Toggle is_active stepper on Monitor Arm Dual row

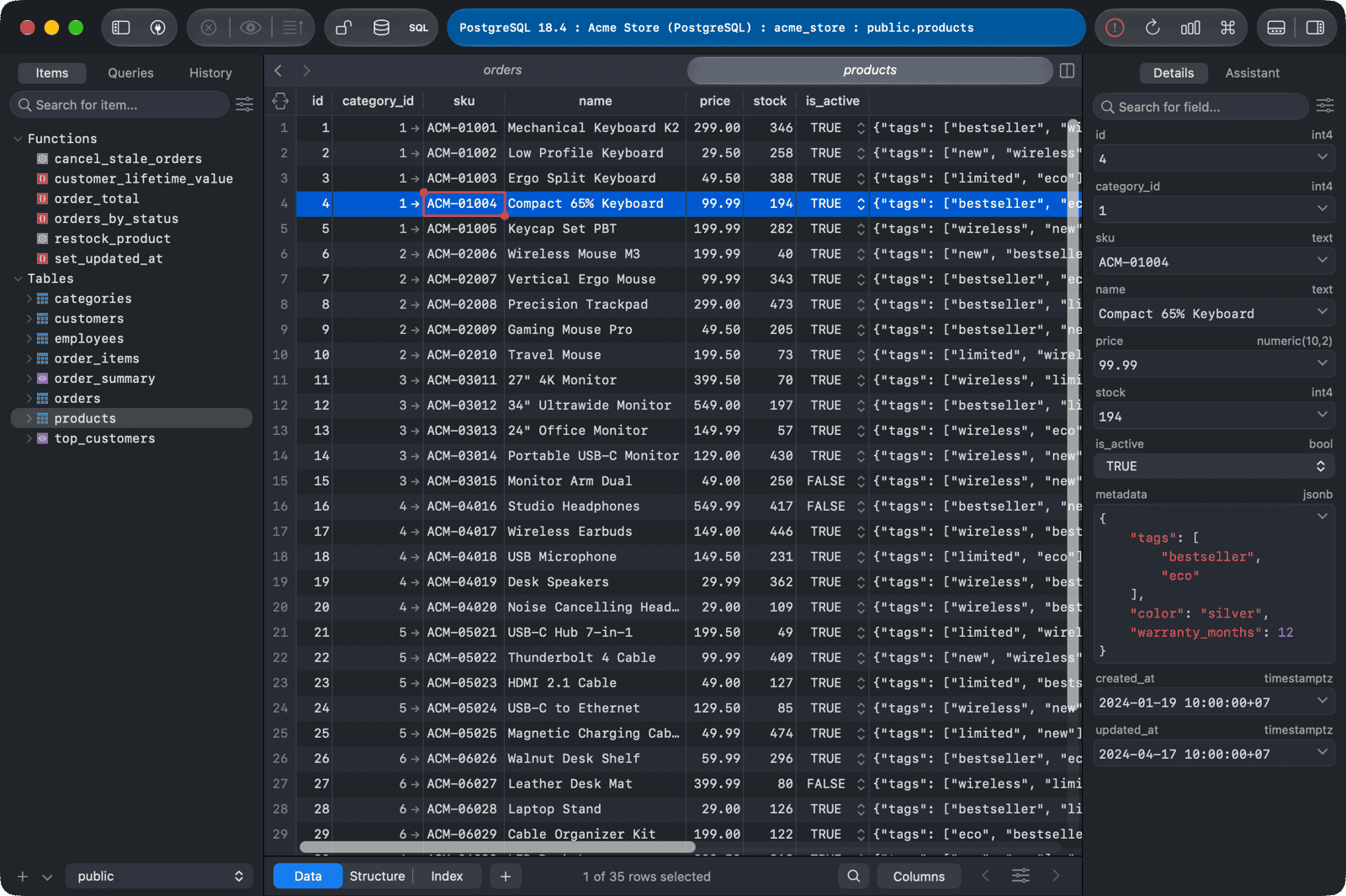(861, 481)
